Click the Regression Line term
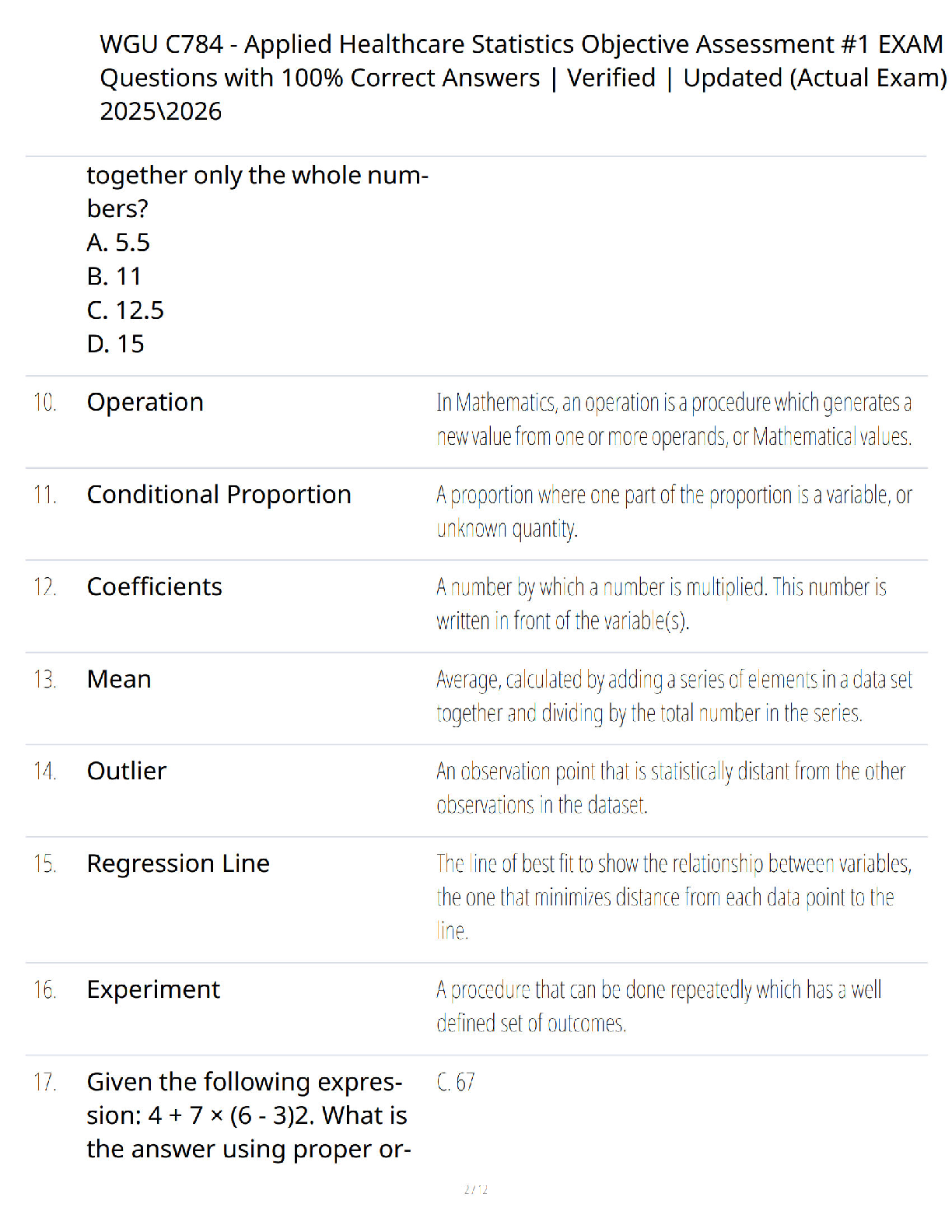 [178, 863]
